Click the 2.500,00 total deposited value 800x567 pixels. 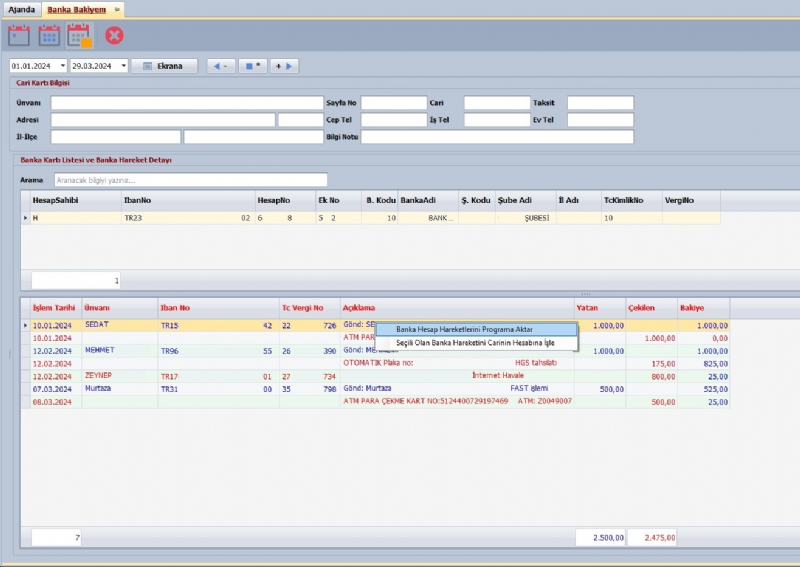pos(601,537)
